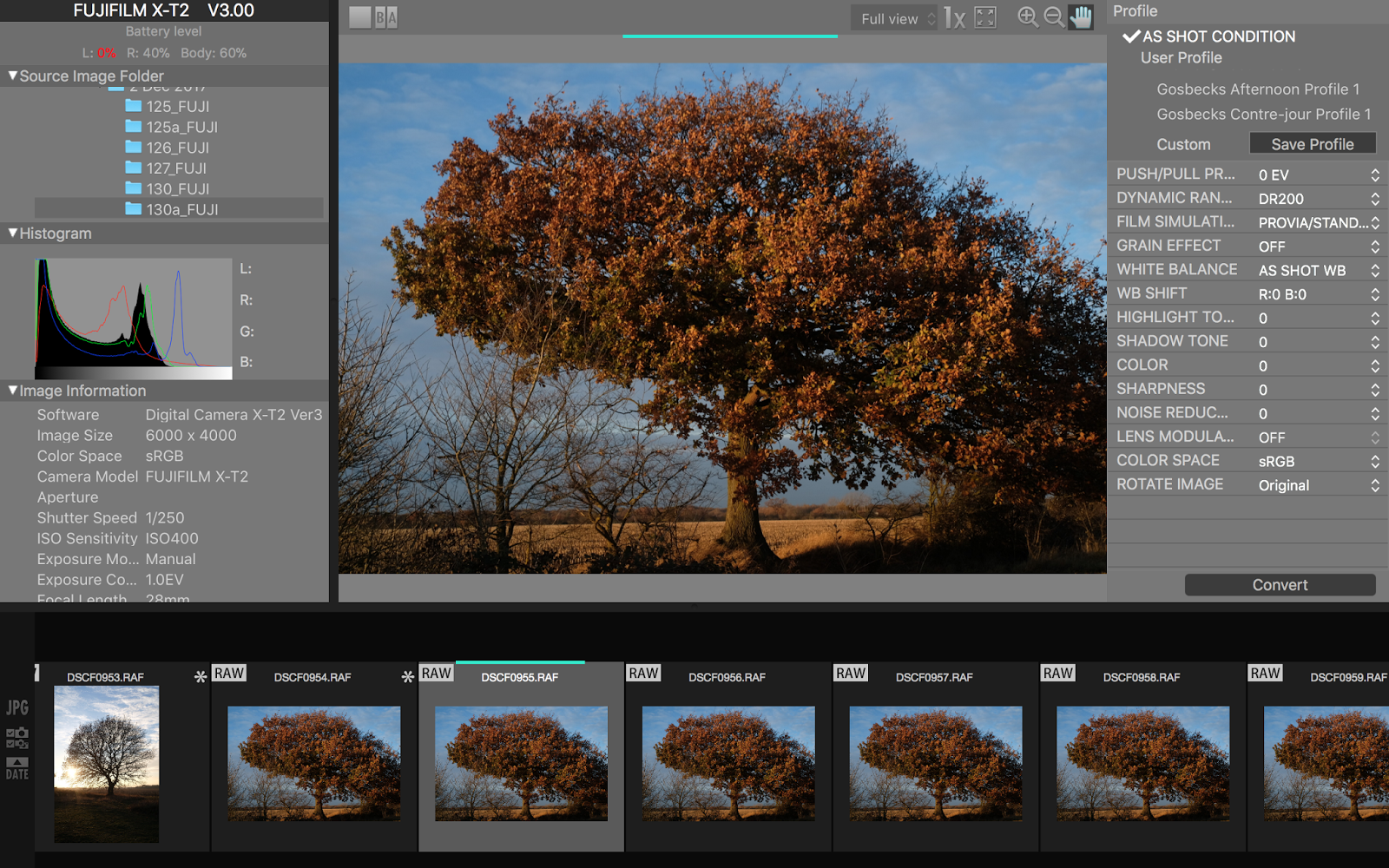Toggle the single-camera filter checkbox

(x=17, y=733)
